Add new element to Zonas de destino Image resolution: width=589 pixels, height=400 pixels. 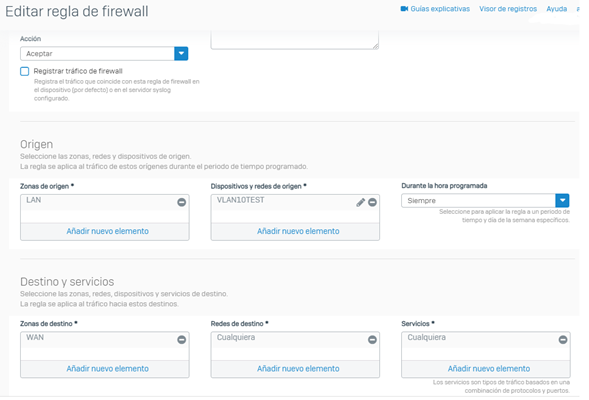click(x=107, y=369)
